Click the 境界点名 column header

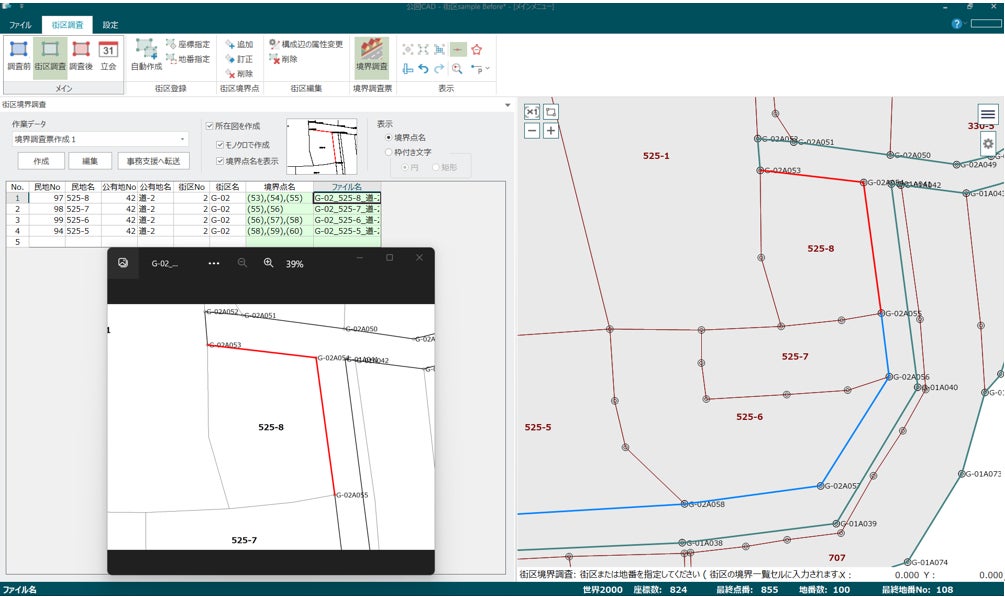pos(279,187)
